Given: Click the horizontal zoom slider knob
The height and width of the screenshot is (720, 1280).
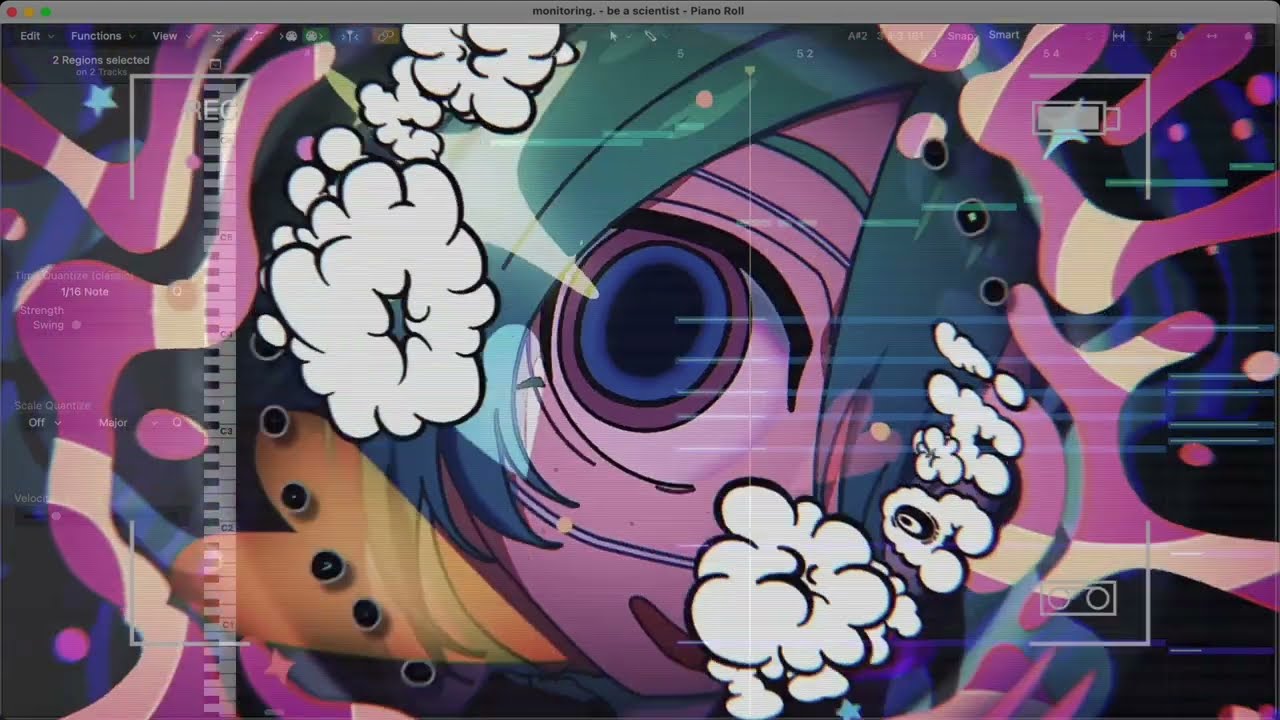Looking at the screenshot, I should point(1248,36).
